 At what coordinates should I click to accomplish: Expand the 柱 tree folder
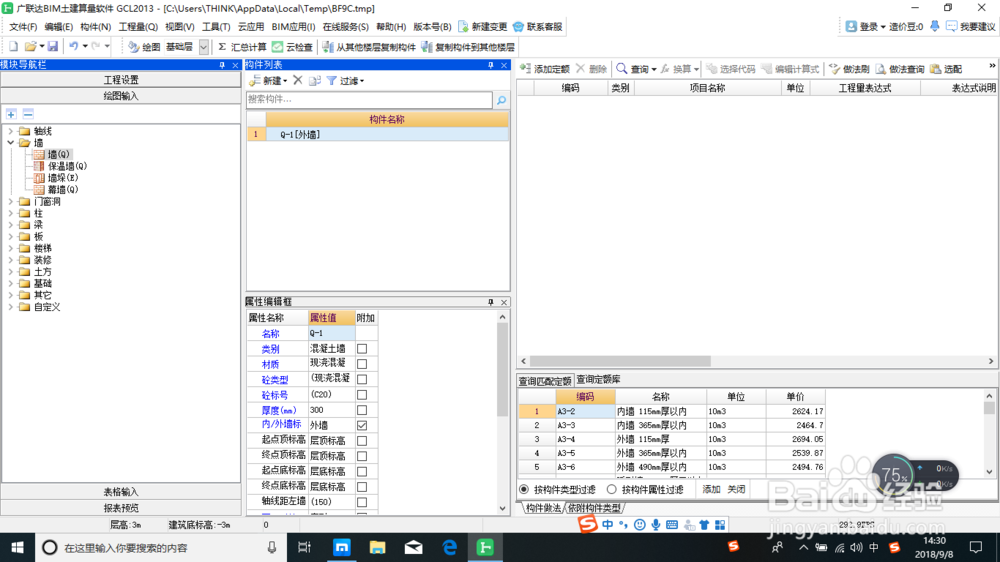(10, 213)
